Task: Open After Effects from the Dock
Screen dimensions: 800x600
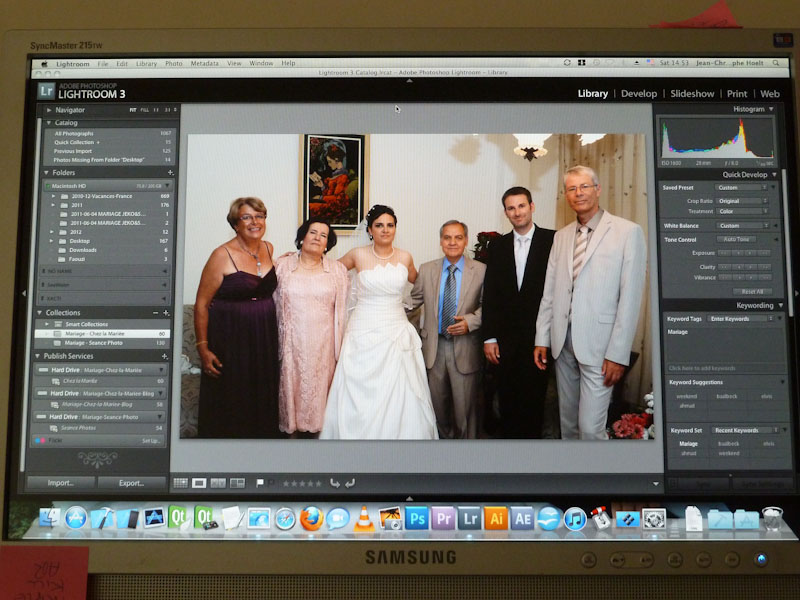Action: click(522, 519)
